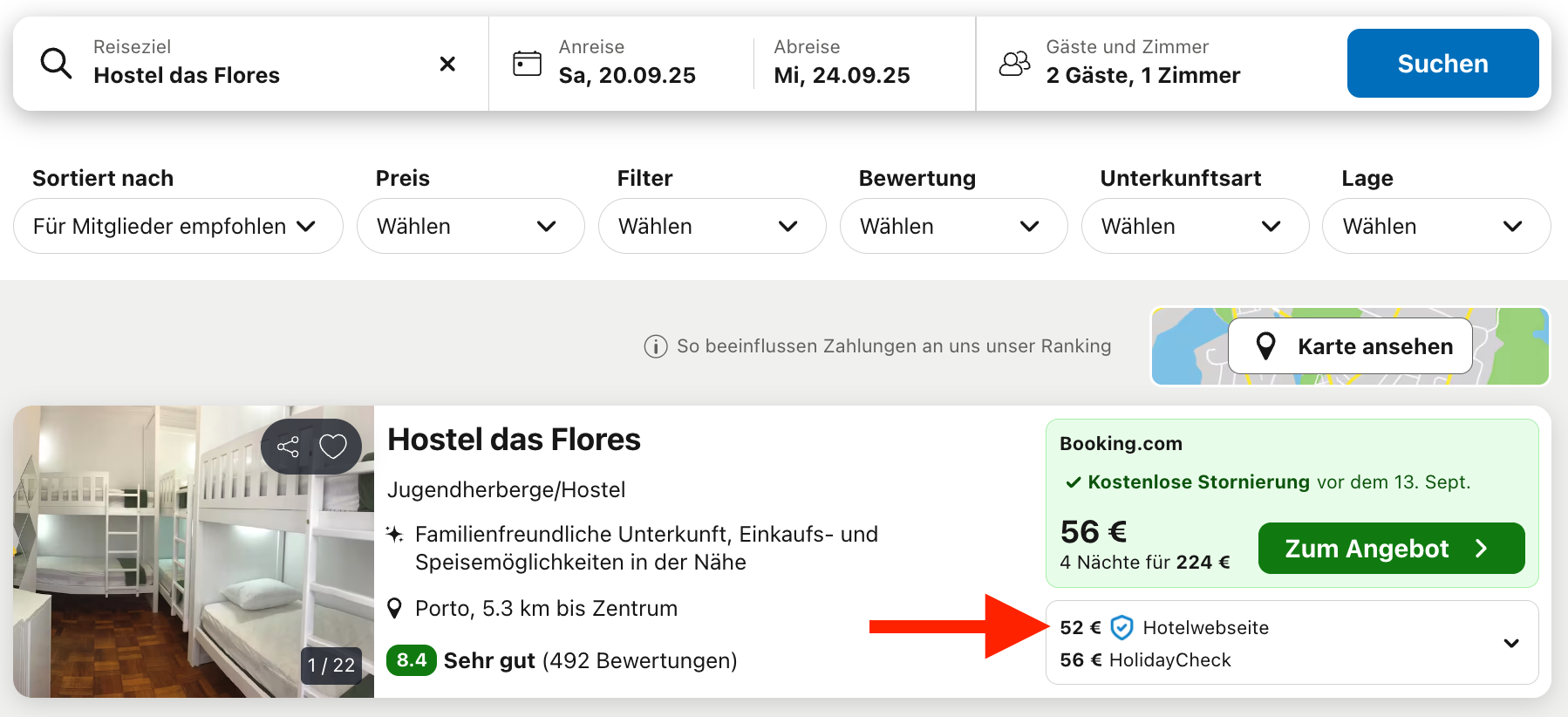Add Hostel das Flores to favorites
The image size is (1568, 717).
click(333, 447)
